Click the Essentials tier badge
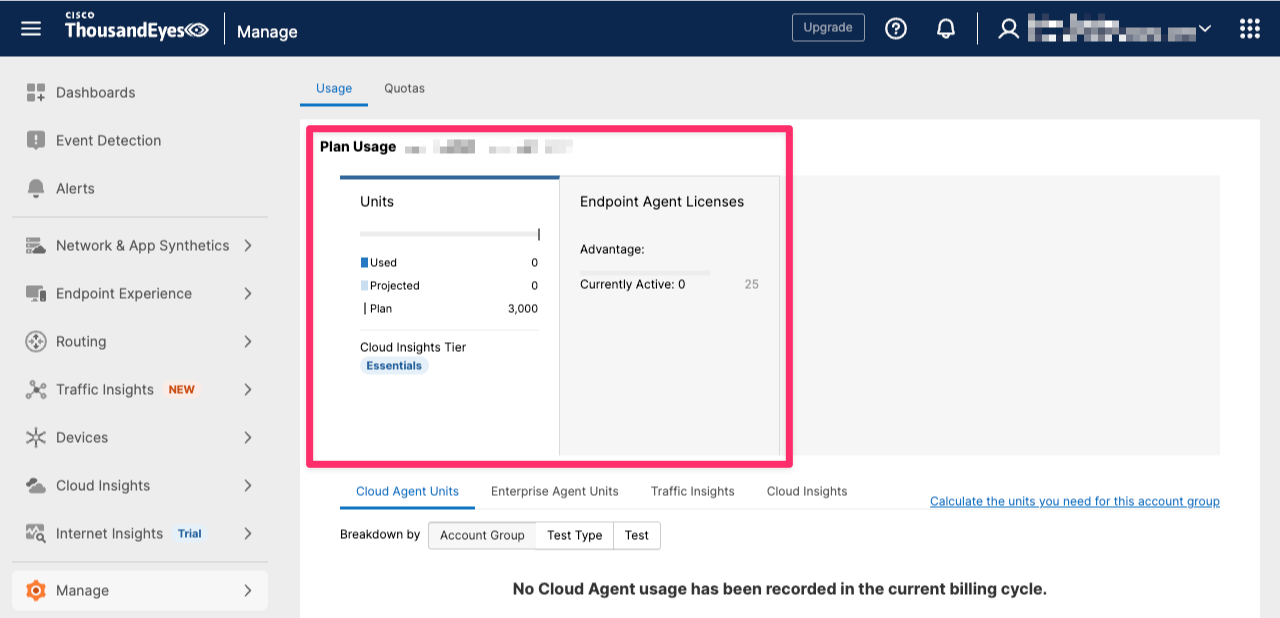Image resolution: width=1280 pixels, height=618 pixels. tap(394, 366)
